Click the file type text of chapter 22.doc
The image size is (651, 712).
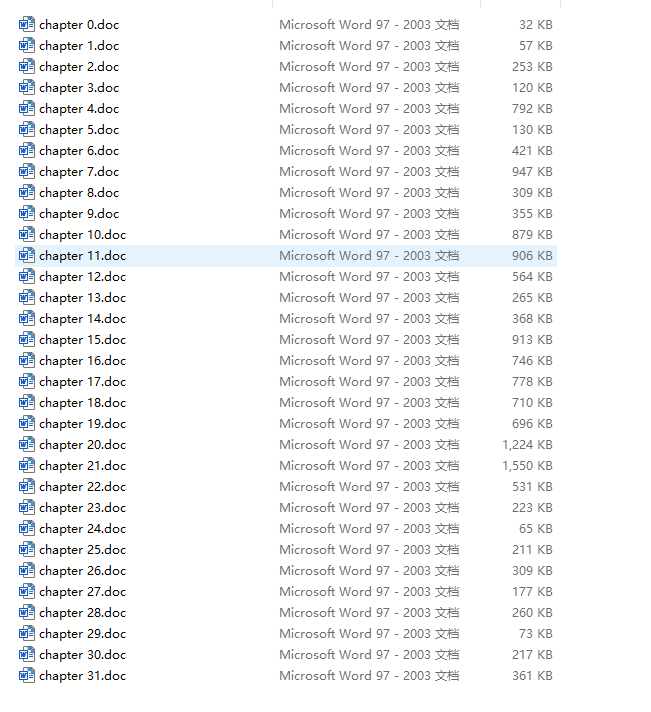[369, 486]
